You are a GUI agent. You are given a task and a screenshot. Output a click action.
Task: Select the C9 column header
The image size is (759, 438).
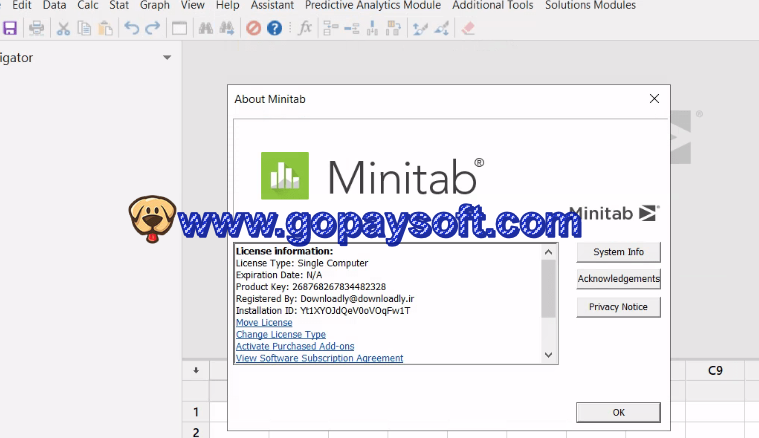click(715, 371)
